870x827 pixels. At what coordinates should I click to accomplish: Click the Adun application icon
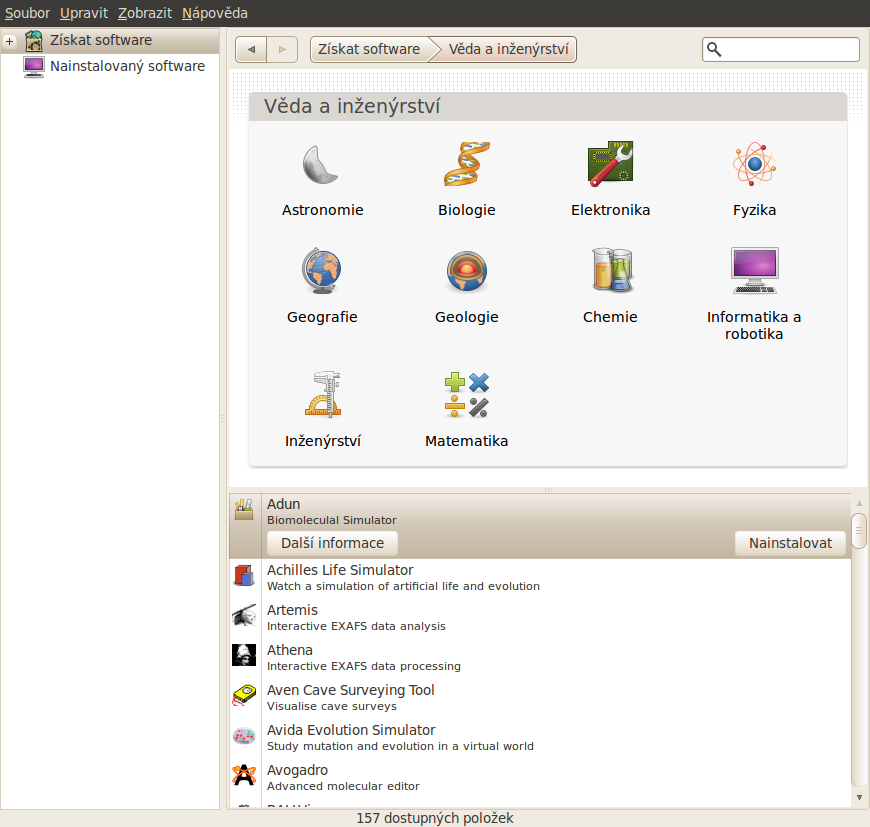[244, 509]
